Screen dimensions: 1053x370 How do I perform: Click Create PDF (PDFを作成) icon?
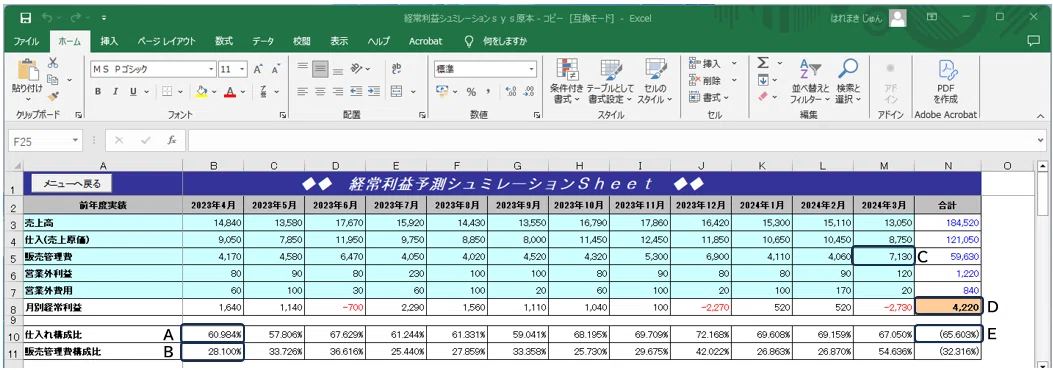946,81
